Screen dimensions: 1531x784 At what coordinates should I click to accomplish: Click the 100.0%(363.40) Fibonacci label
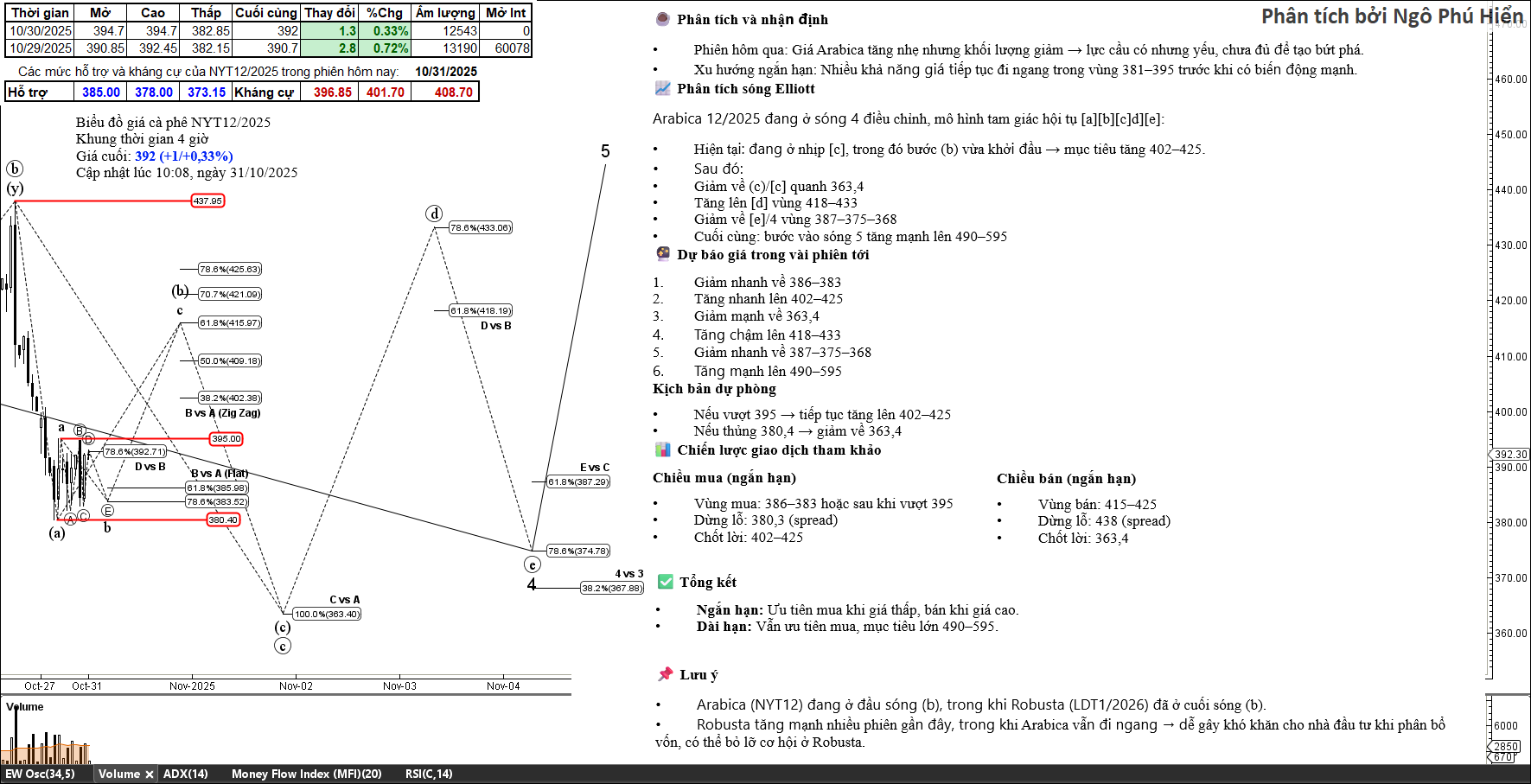click(326, 615)
